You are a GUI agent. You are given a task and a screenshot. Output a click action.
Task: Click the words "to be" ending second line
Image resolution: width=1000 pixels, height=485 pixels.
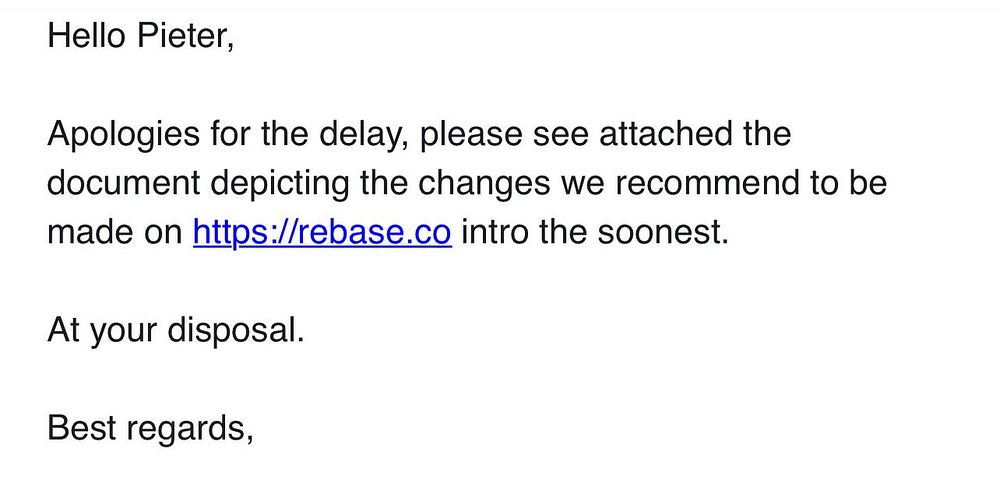pos(856,183)
